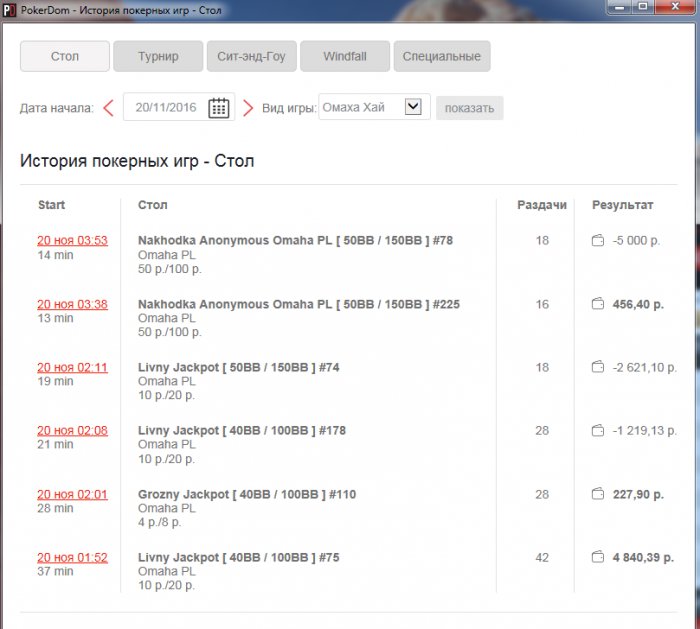Click wallet icon beside 456,40 р. result
This screenshot has width=700, height=629.
pyautogui.click(x=597, y=304)
